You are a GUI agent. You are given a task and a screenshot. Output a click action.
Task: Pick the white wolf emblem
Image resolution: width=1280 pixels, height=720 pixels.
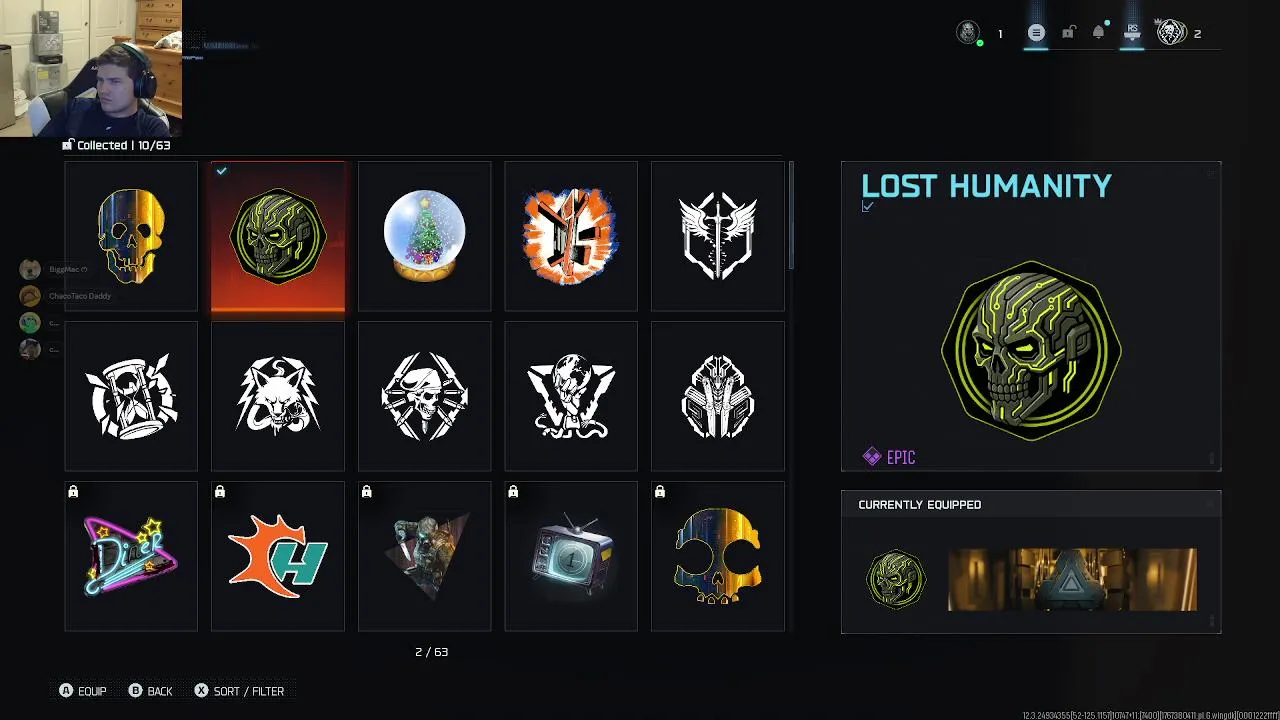[278, 396]
